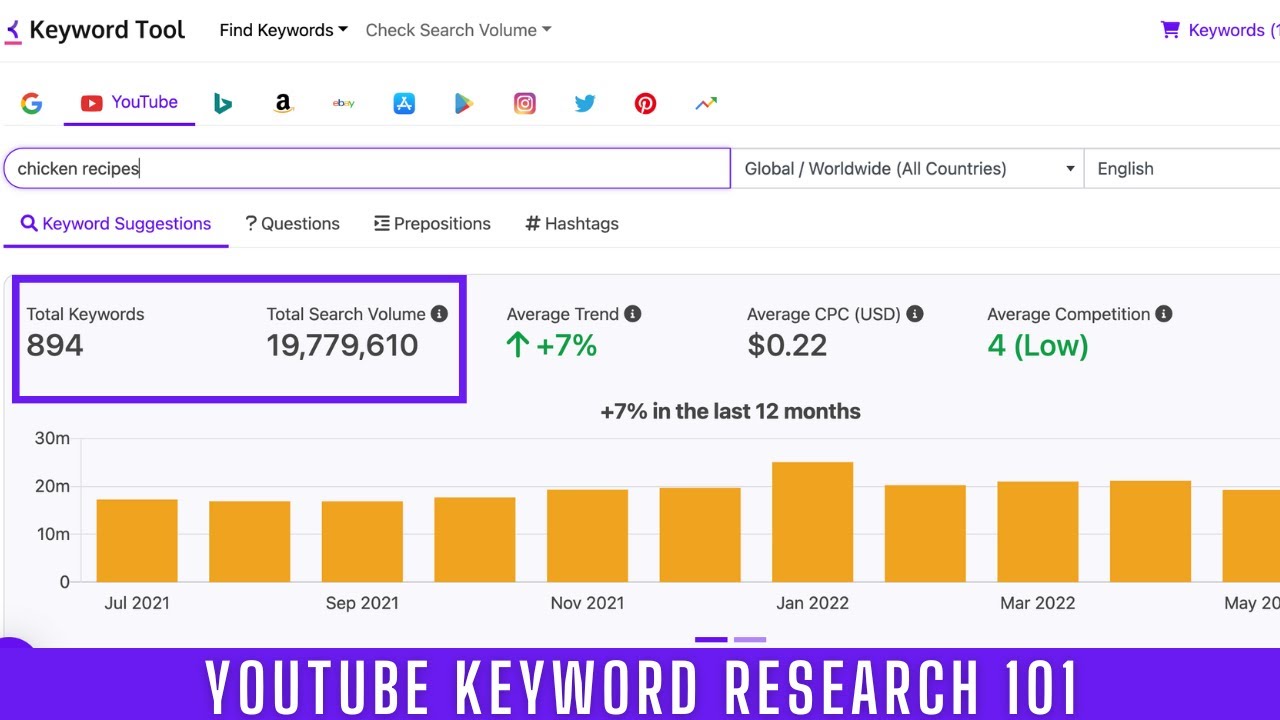Show info for Average Competition
This screenshot has width=1280, height=720.
[1163, 314]
